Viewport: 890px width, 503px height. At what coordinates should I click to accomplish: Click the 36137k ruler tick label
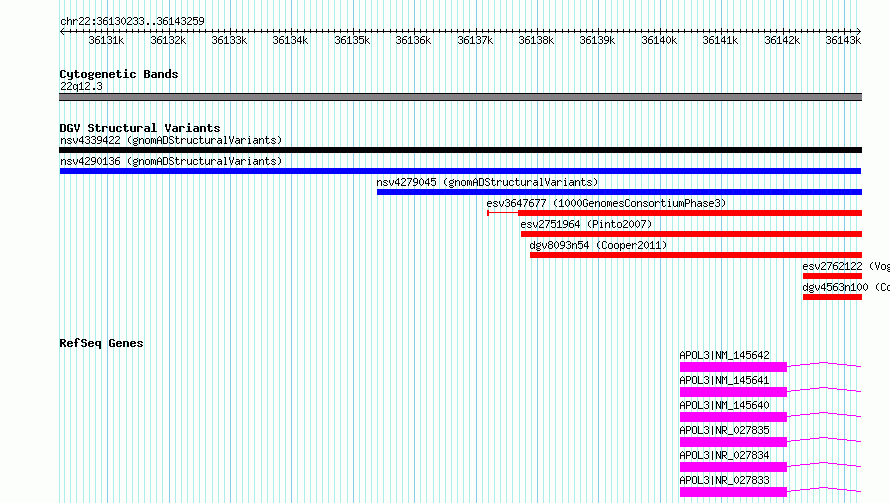tap(475, 40)
